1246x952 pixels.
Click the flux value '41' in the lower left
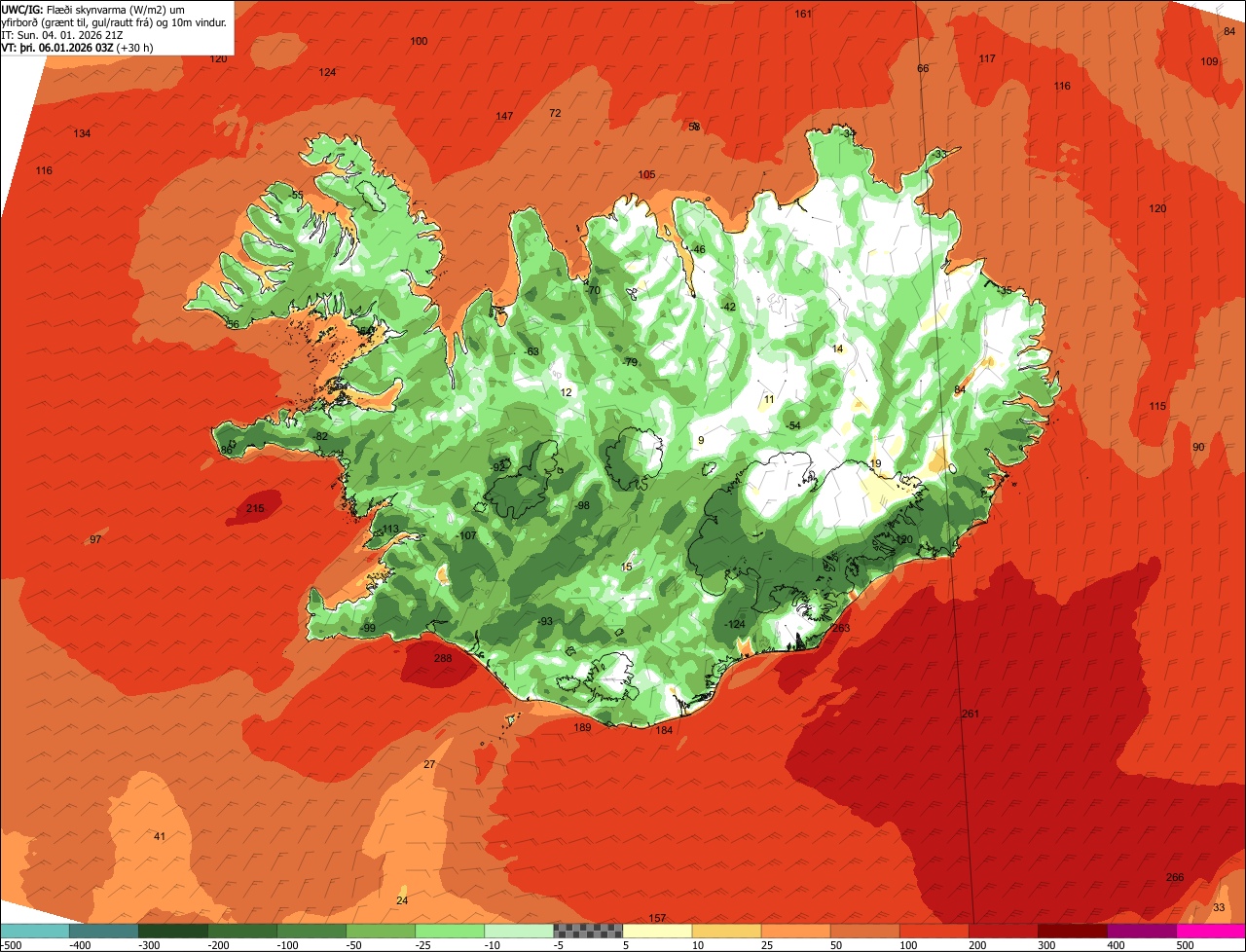tap(160, 837)
